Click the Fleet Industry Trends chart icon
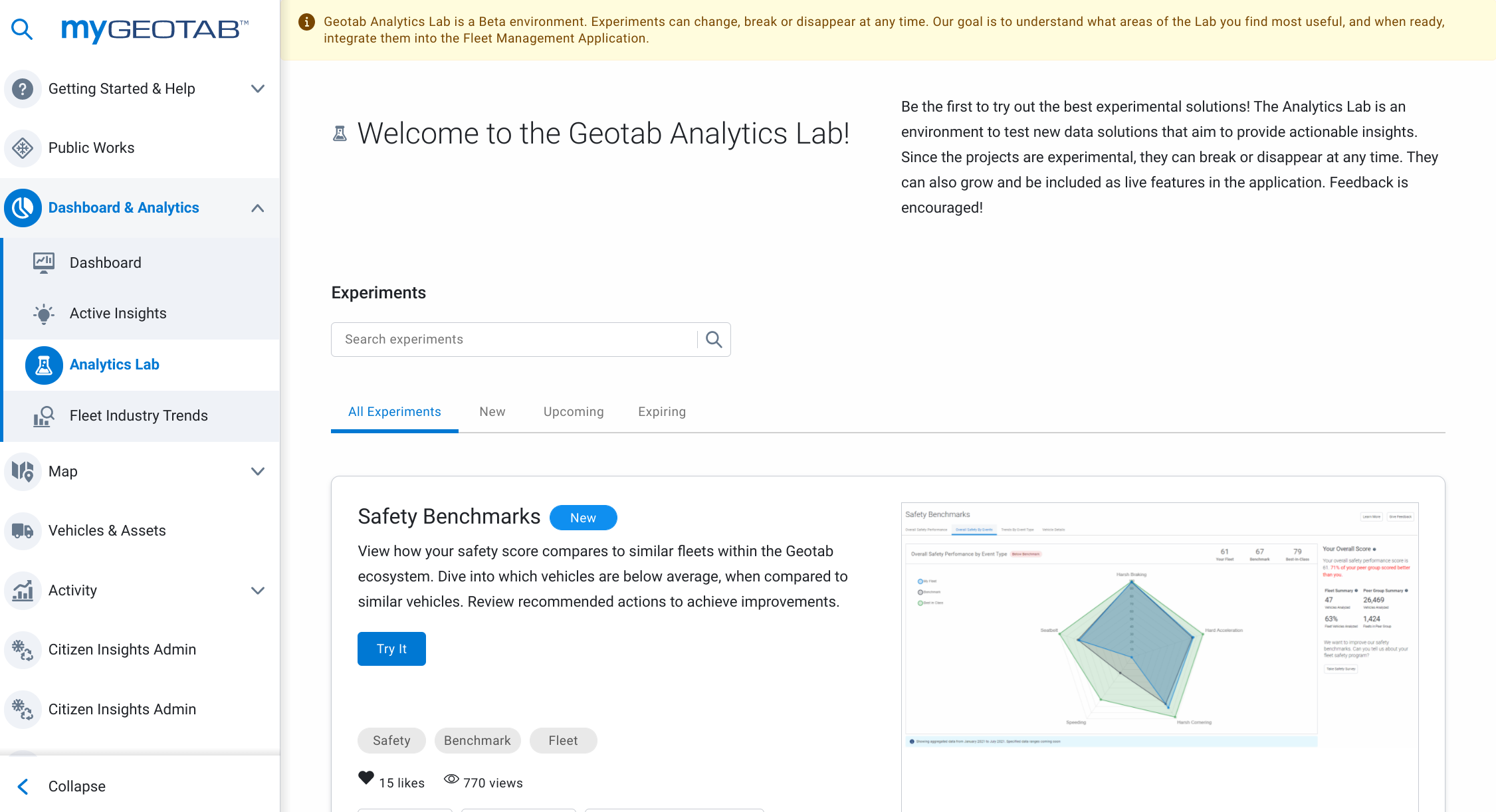This screenshot has height=812, width=1496. pos(44,416)
